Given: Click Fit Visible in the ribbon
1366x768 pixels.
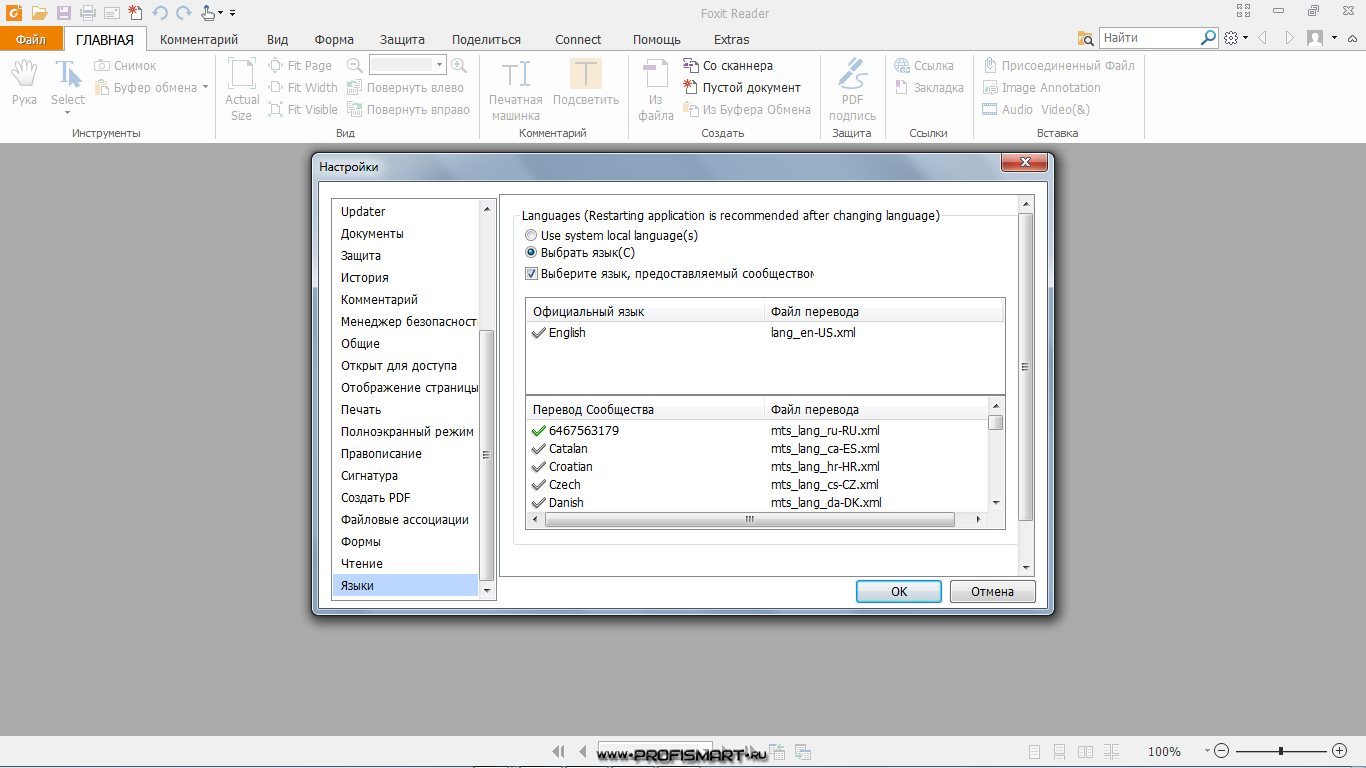Looking at the screenshot, I should click(303, 109).
